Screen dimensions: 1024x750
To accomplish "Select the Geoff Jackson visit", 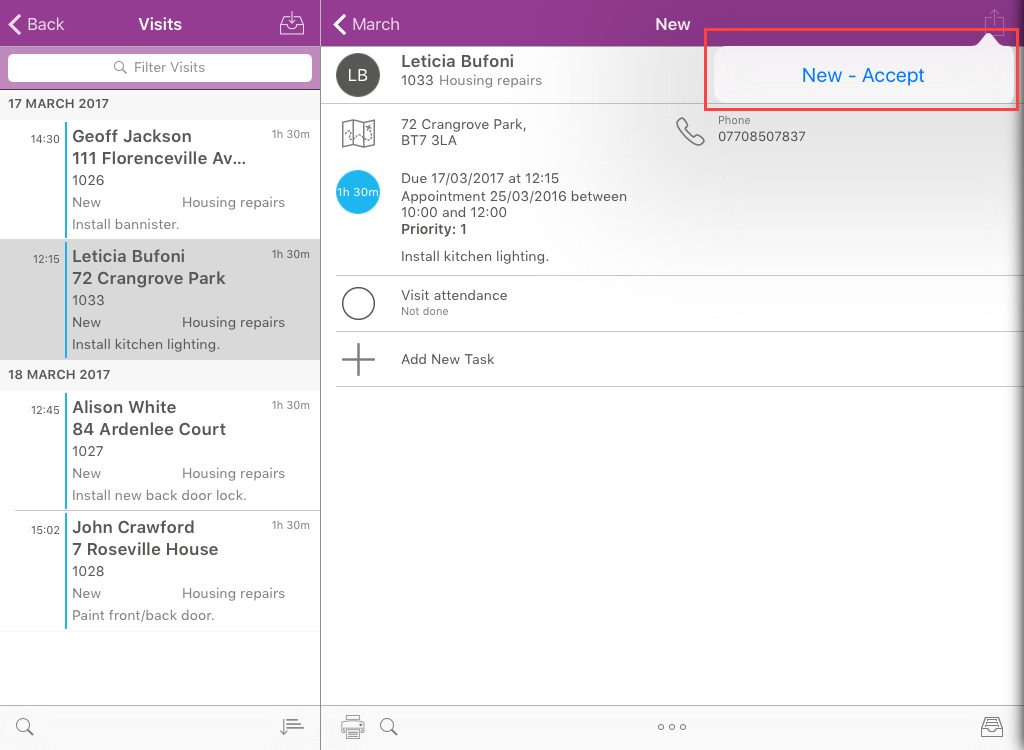I will point(160,180).
